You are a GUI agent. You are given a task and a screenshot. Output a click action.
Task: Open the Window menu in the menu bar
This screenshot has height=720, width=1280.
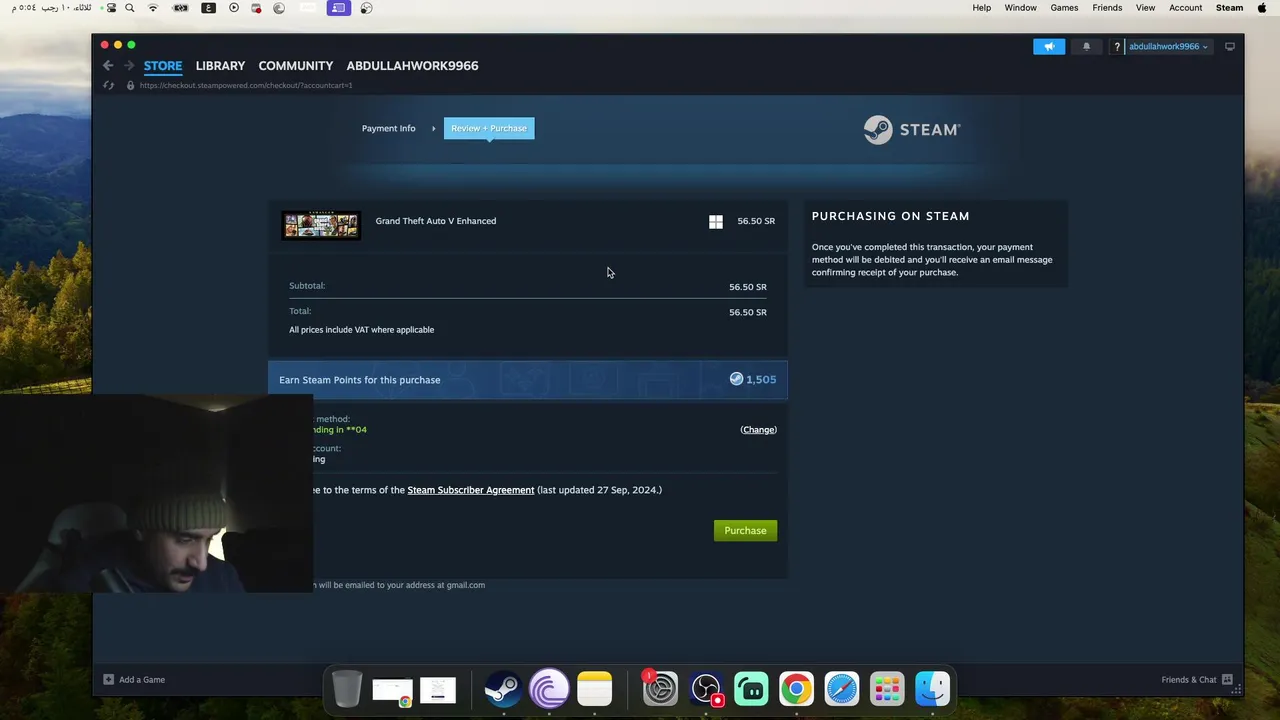click(x=1020, y=8)
